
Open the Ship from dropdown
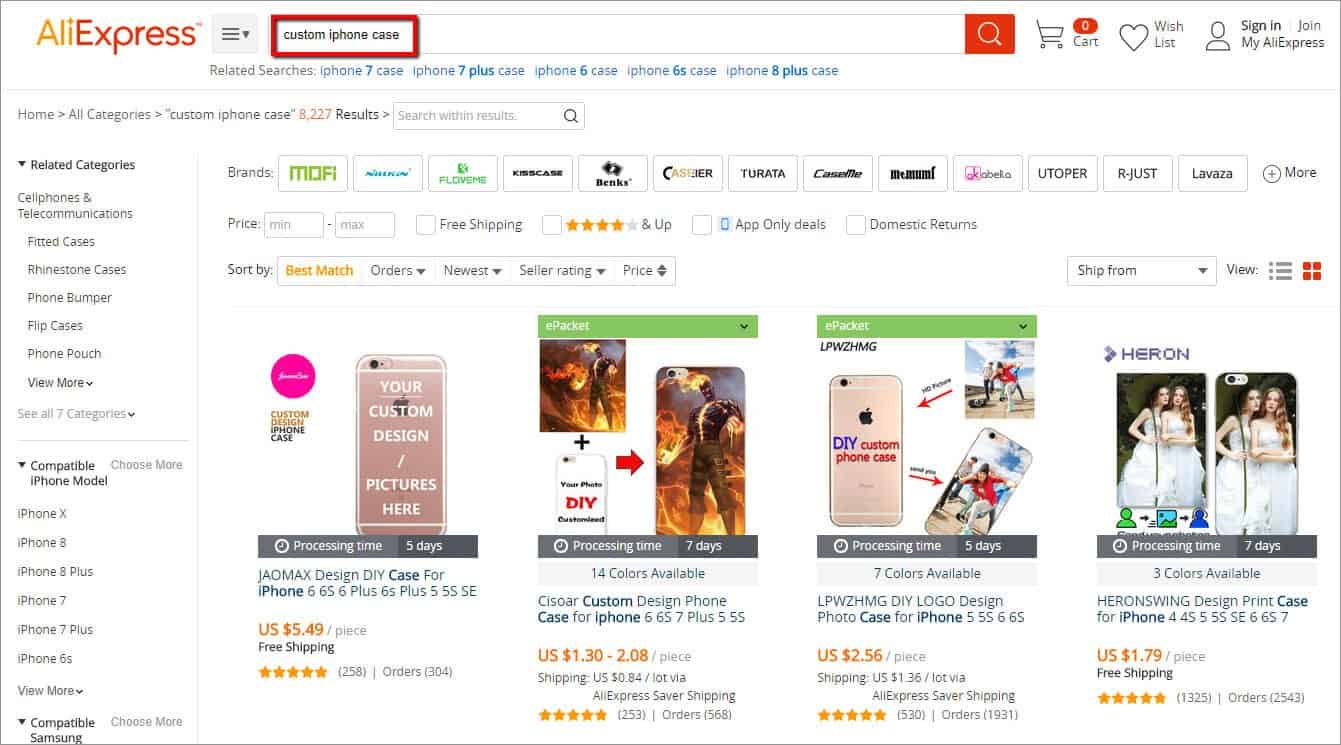[1141, 270]
